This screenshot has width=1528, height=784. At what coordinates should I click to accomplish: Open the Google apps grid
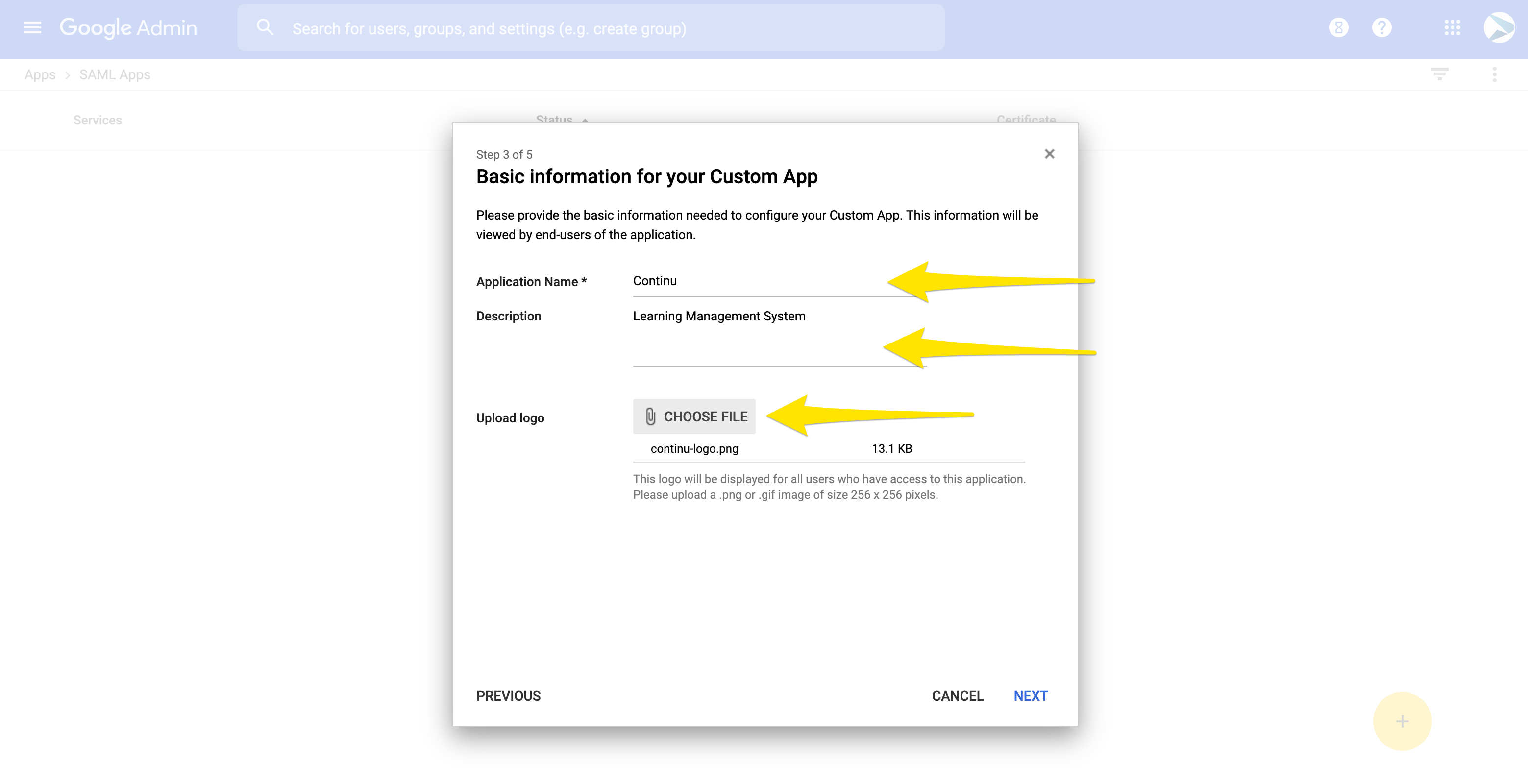[1452, 28]
